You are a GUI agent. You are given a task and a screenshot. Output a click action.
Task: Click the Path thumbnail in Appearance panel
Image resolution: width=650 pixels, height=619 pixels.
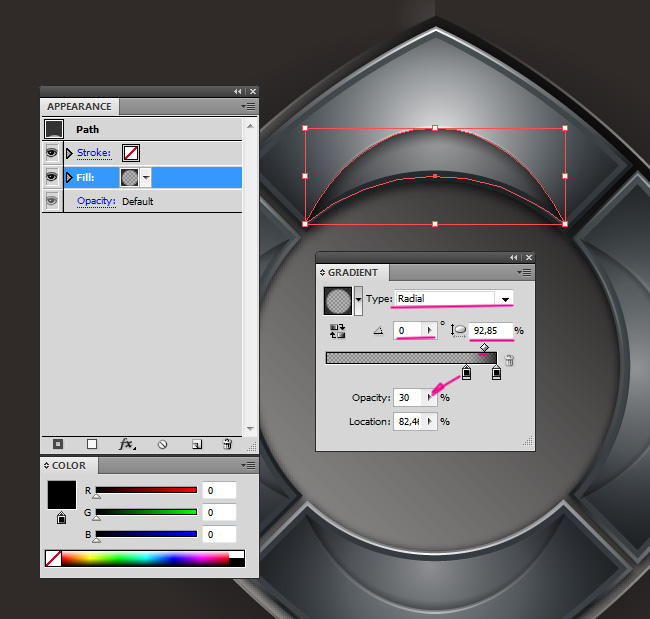[54, 129]
